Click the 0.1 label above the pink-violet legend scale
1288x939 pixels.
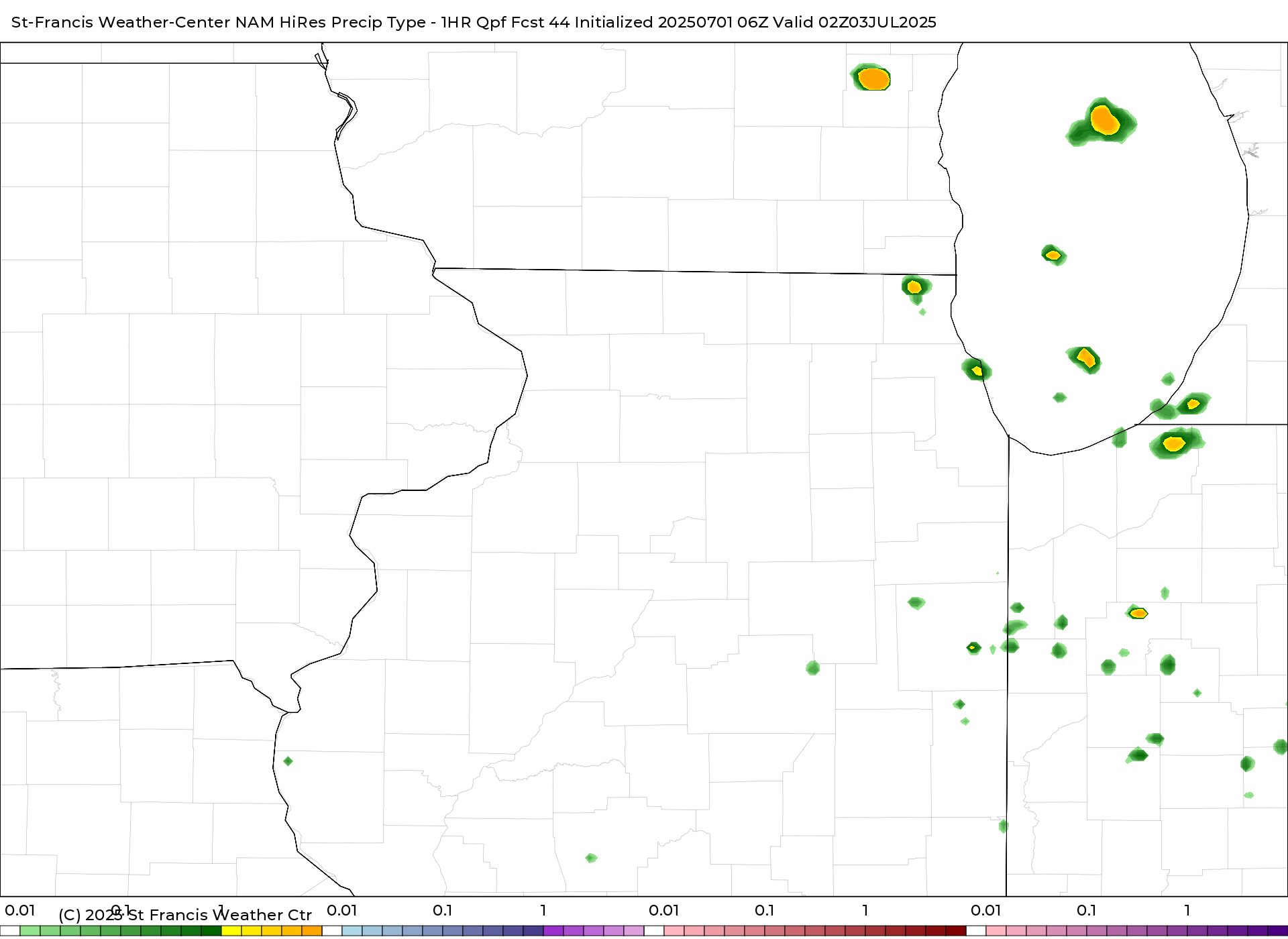click(x=1086, y=910)
